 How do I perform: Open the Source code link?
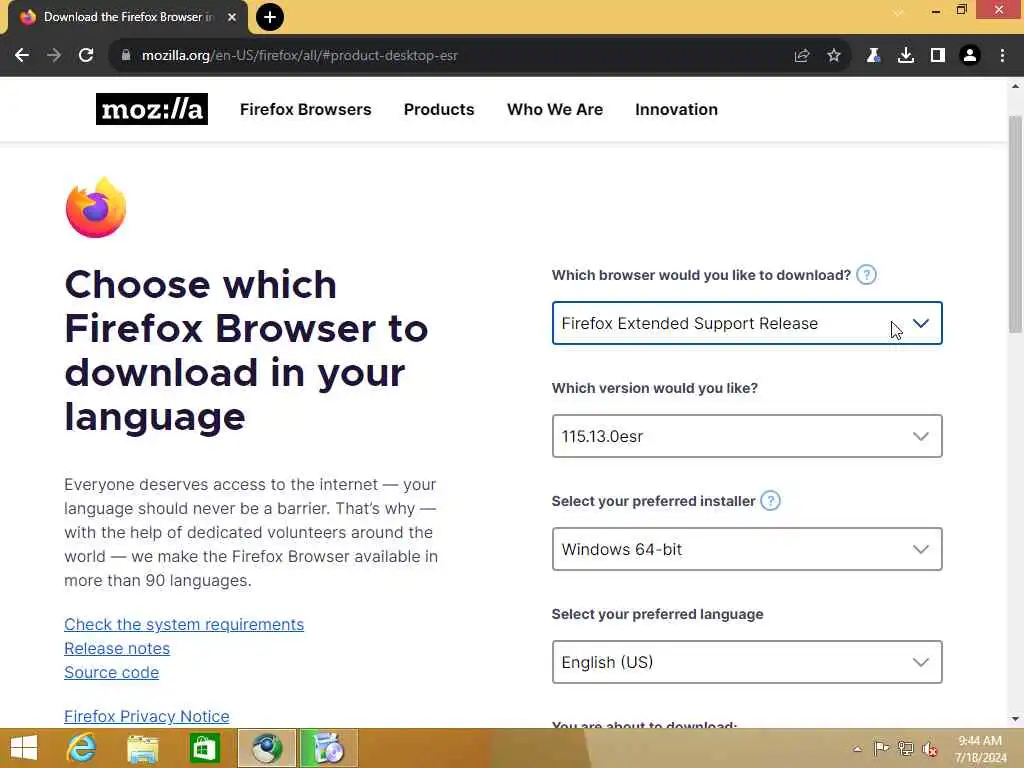point(112,673)
